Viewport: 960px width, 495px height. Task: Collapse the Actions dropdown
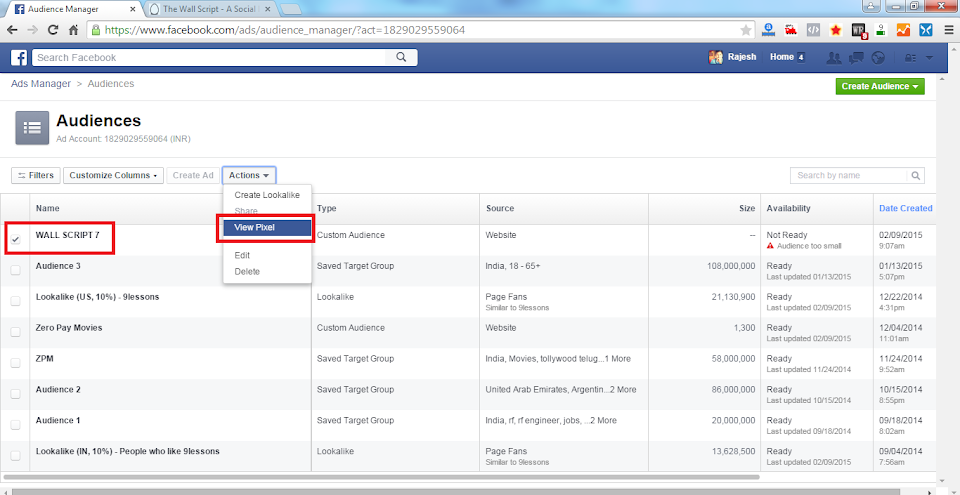click(249, 175)
